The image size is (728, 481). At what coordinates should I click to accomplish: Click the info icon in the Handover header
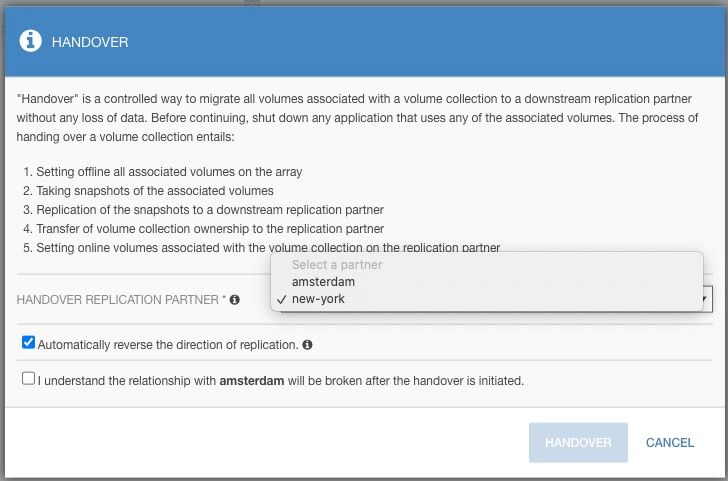pyautogui.click(x=31, y=41)
